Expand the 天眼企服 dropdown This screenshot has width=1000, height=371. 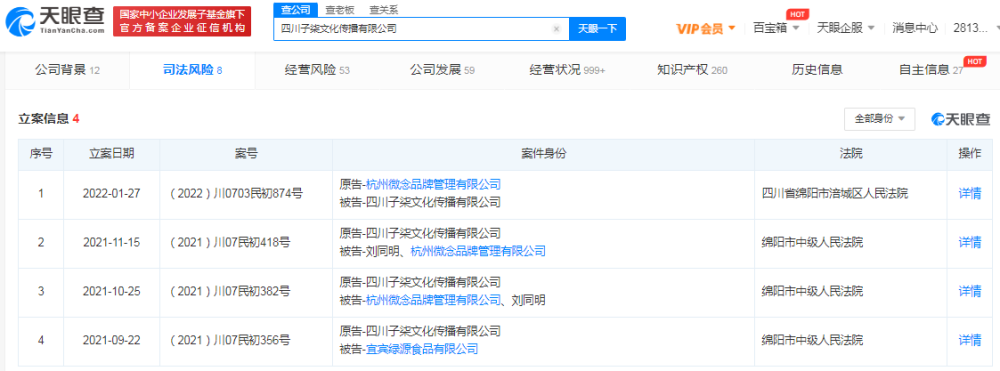[x=846, y=28]
